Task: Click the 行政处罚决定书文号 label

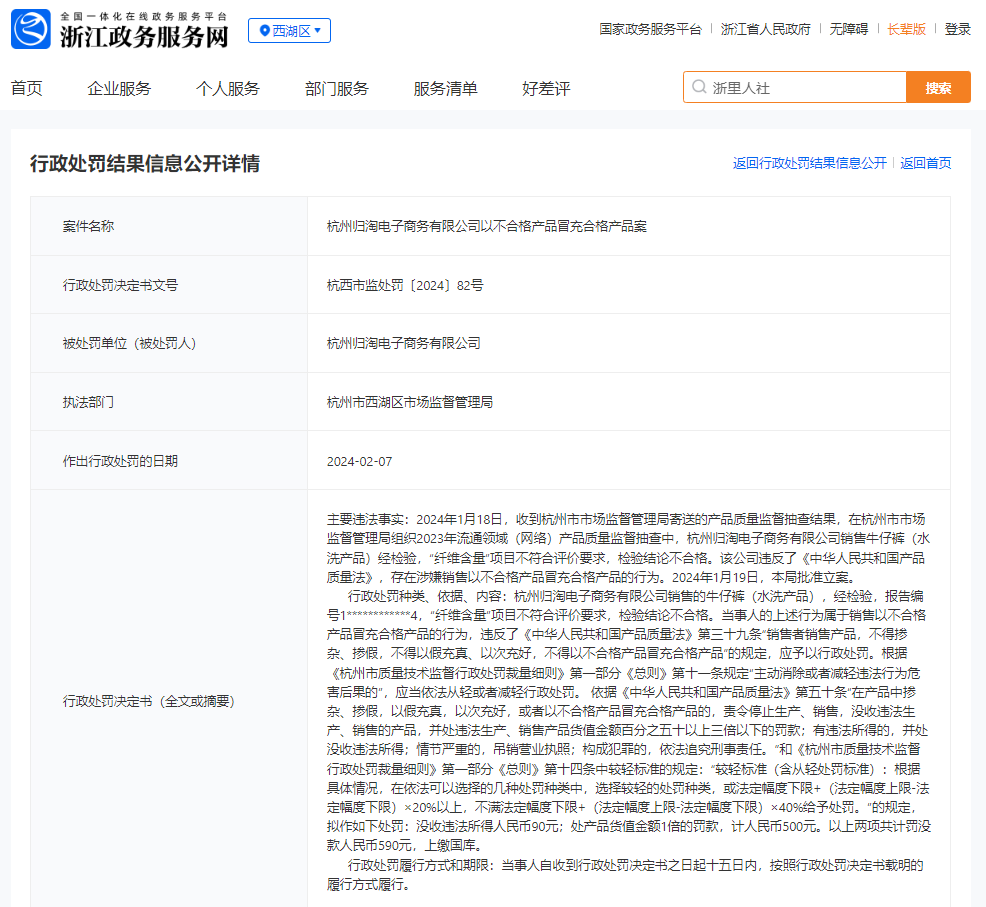Action: (120, 285)
